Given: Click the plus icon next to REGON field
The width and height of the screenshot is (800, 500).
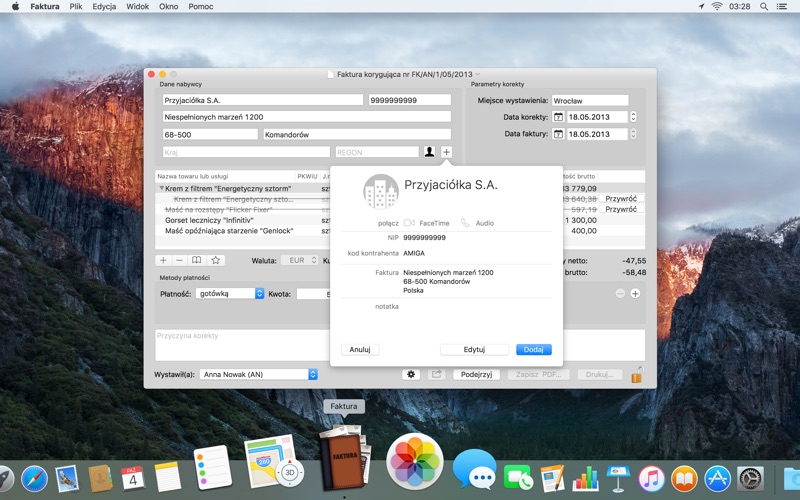Looking at the screenshot, I should click(446, 152).
